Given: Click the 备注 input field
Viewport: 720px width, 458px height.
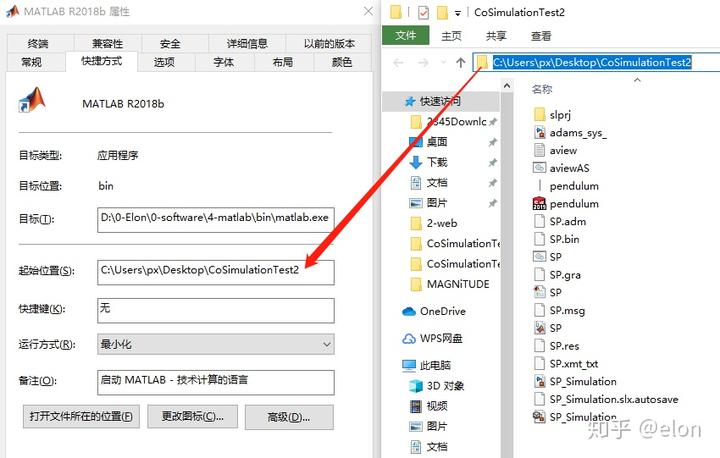Looking at the screenshot, I should point(216,382).
